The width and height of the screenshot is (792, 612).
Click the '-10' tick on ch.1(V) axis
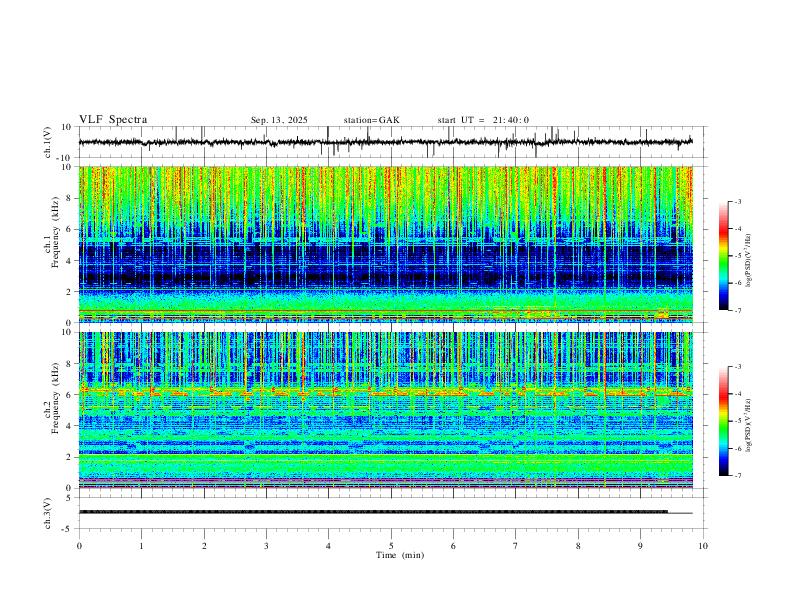click(x=64, y=158)
